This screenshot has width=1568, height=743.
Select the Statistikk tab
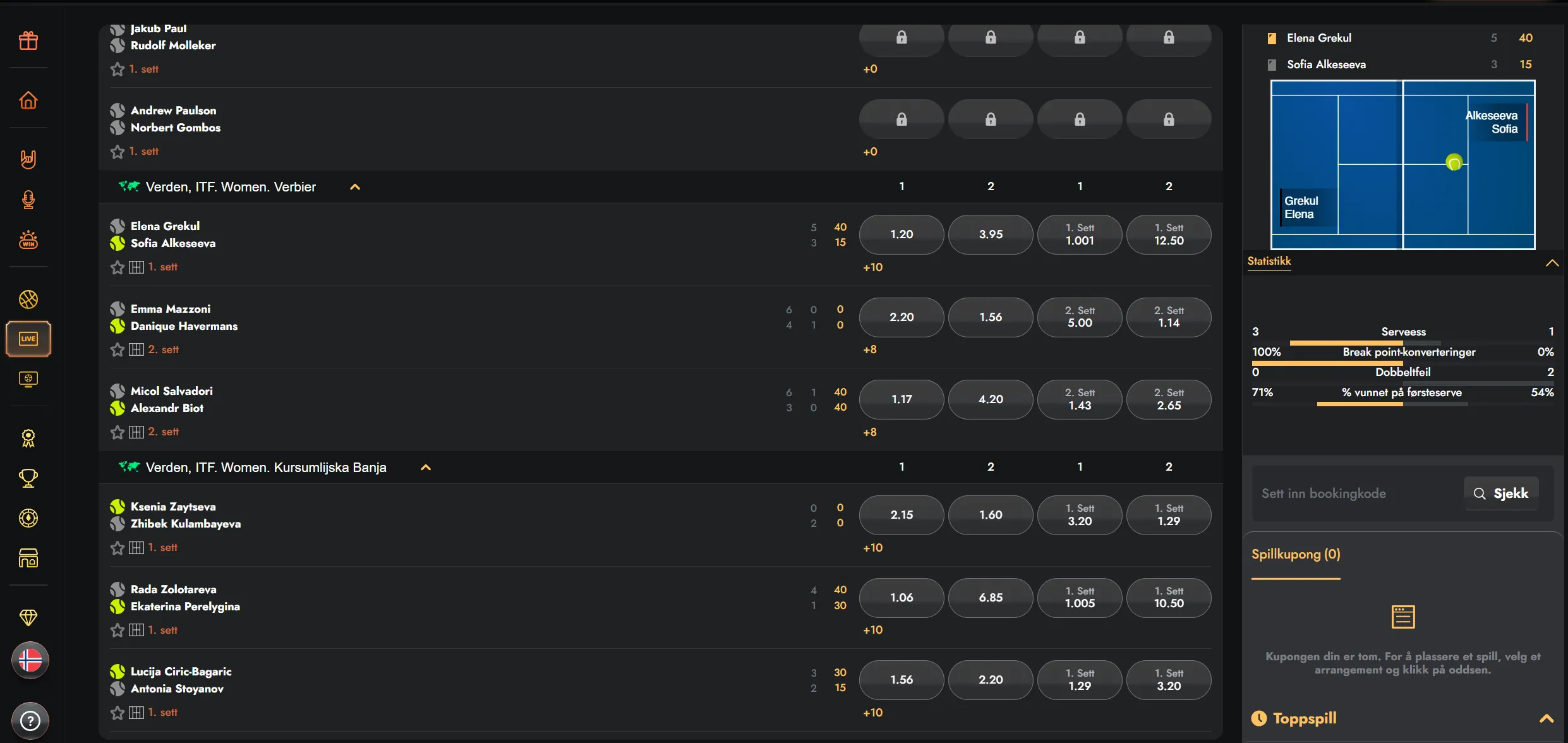tap(1269, 261)
